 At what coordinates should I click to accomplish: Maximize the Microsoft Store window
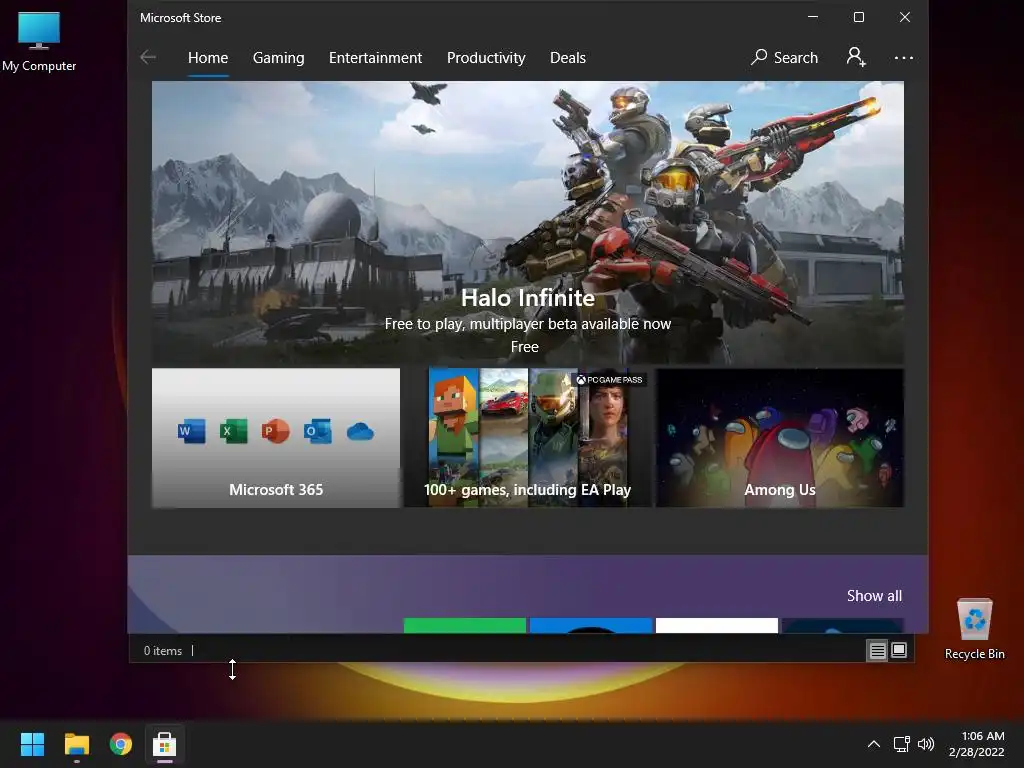tap(859, 18)
